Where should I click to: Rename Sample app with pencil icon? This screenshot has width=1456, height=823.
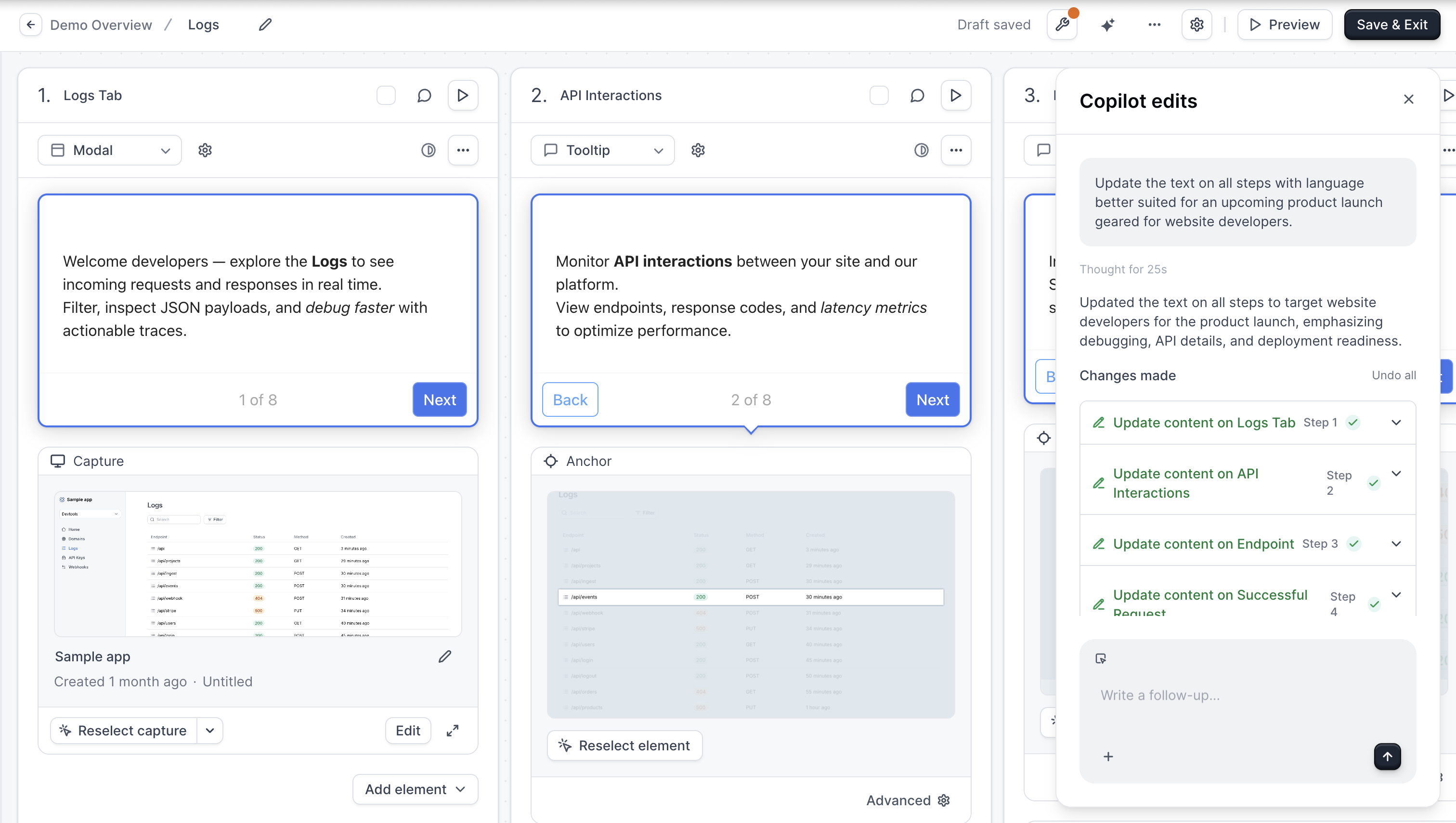tap(445, 656)
